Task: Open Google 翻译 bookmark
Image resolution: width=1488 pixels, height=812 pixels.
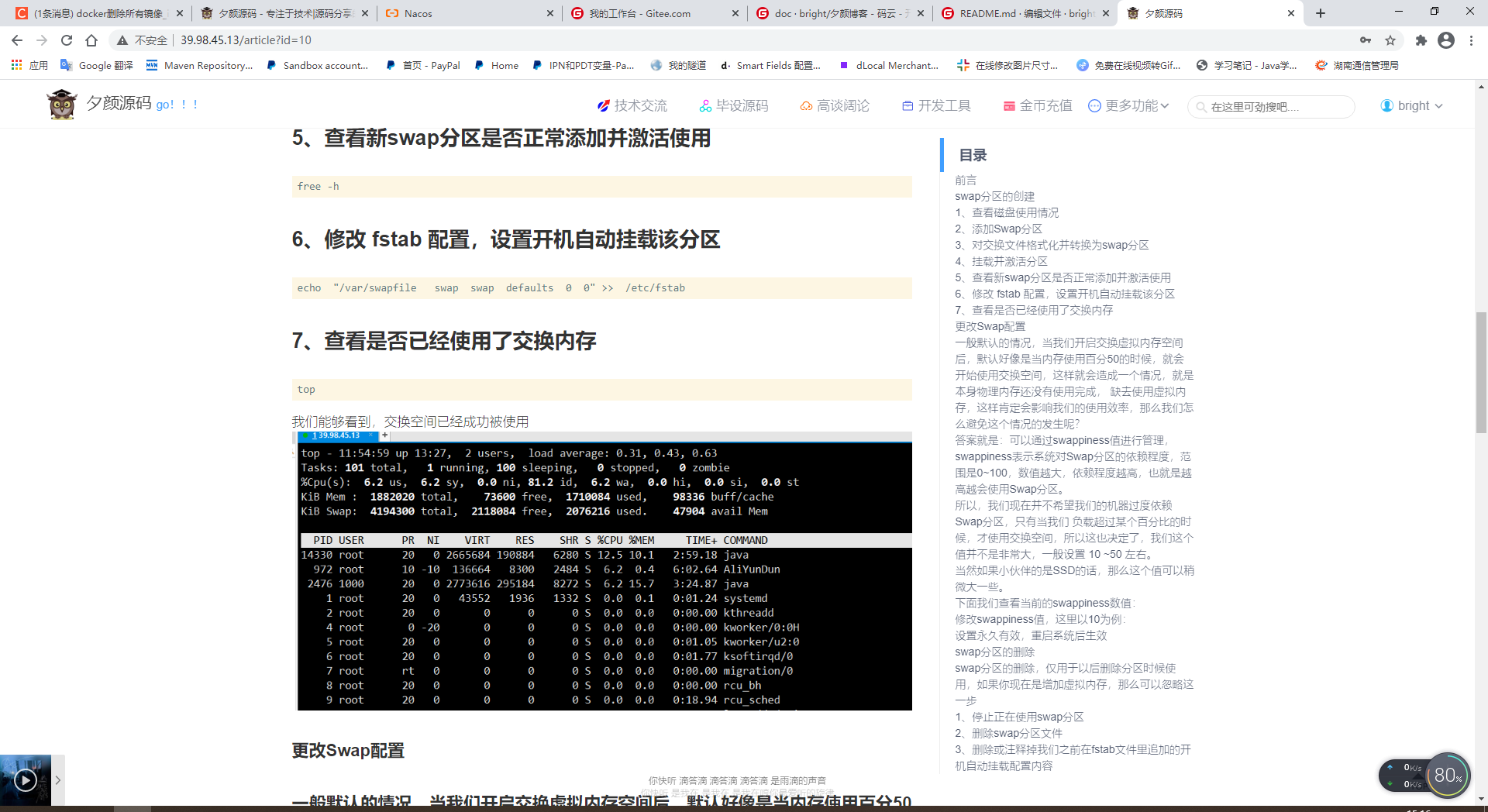Action: [97, 65]
